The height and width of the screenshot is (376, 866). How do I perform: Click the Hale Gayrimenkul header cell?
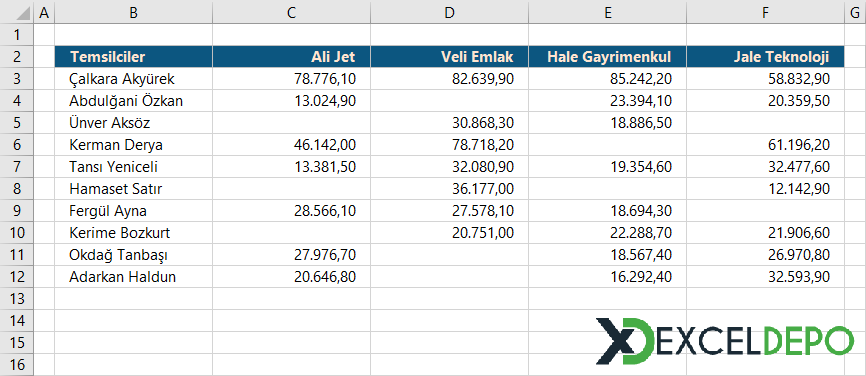tap(608, 57)
